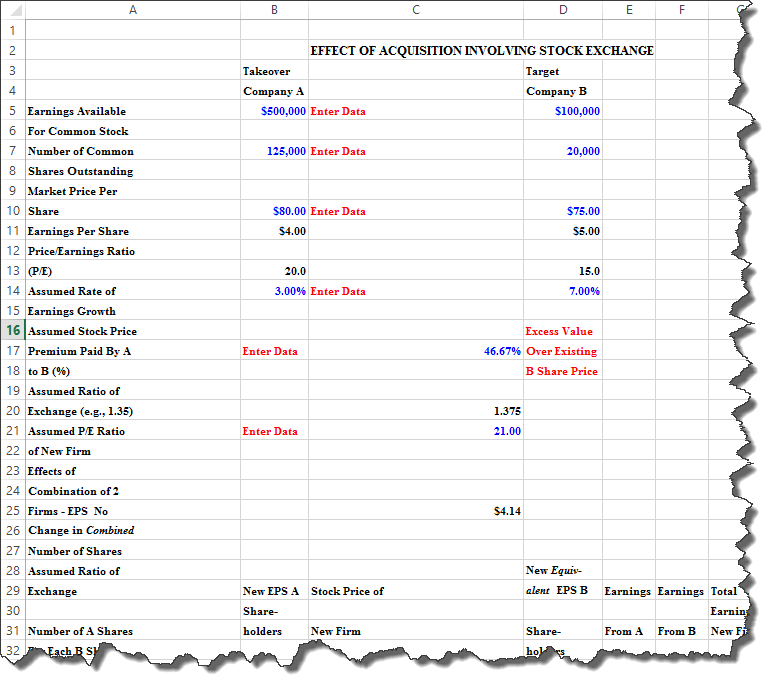This screenshot has width=776, height=689.
Task: Click Company B earnings cell $100,000
Action: click(562, 111)
